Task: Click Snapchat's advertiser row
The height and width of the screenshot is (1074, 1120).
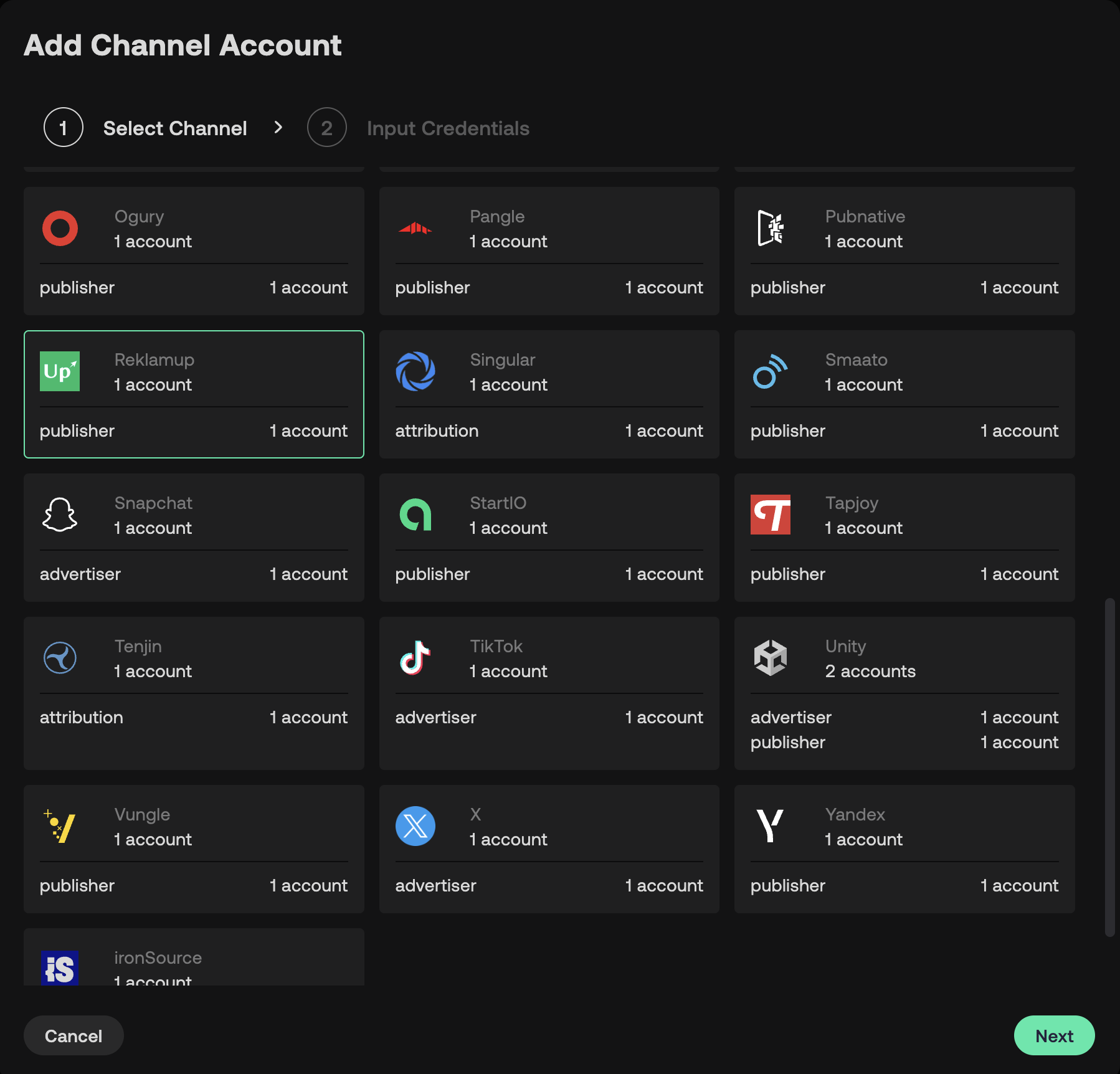Action: click(x=194, y=574)
